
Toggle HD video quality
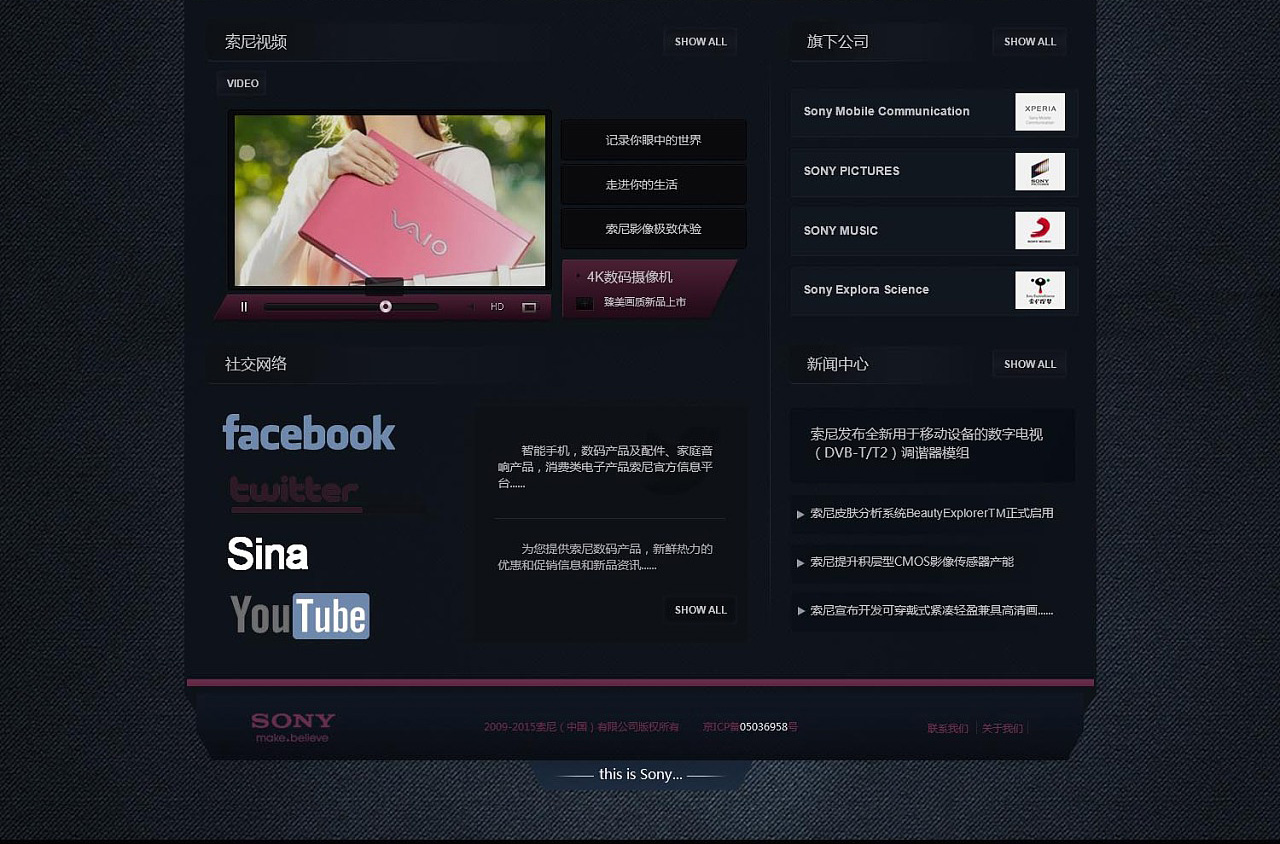pos(497,307)
